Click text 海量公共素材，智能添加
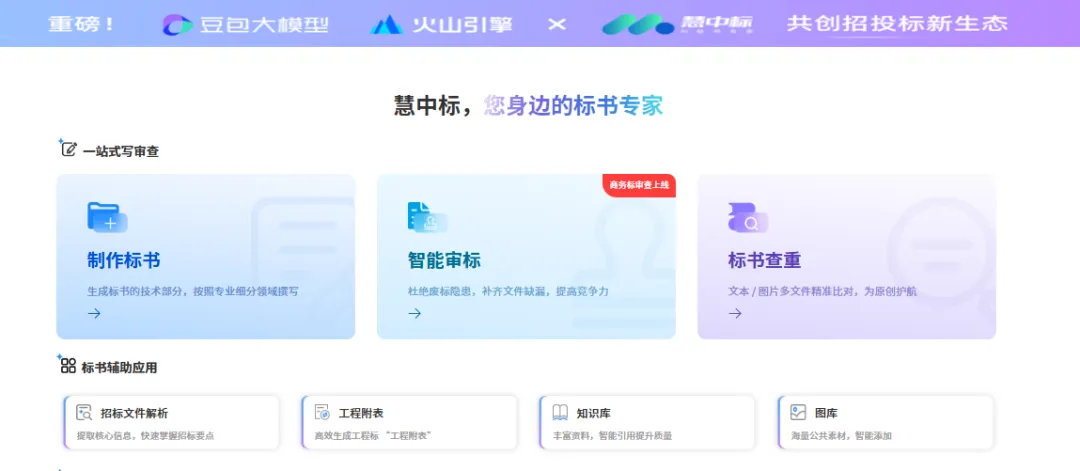 842,436
